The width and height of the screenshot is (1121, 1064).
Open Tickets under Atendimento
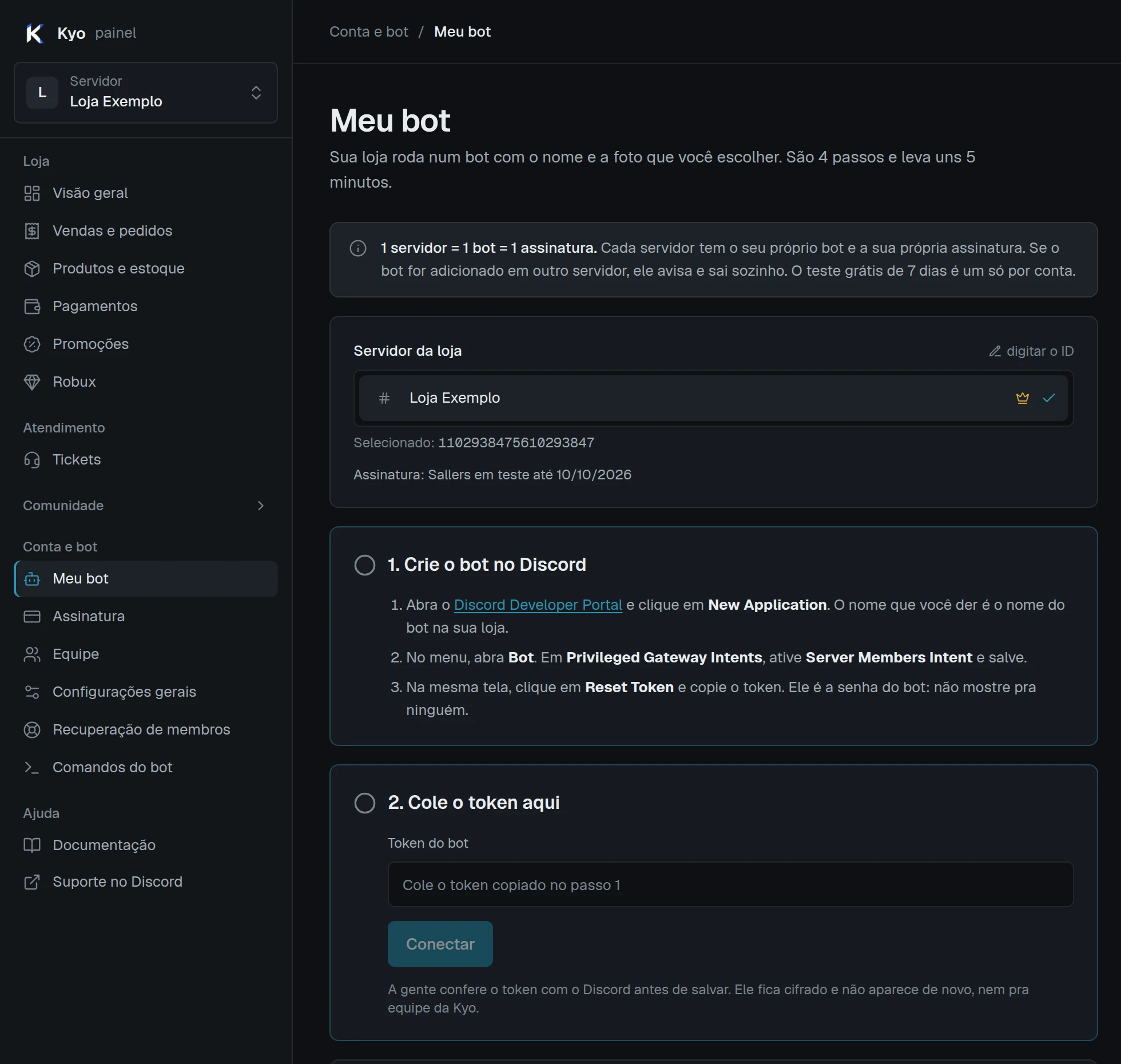tap(146, 460)
